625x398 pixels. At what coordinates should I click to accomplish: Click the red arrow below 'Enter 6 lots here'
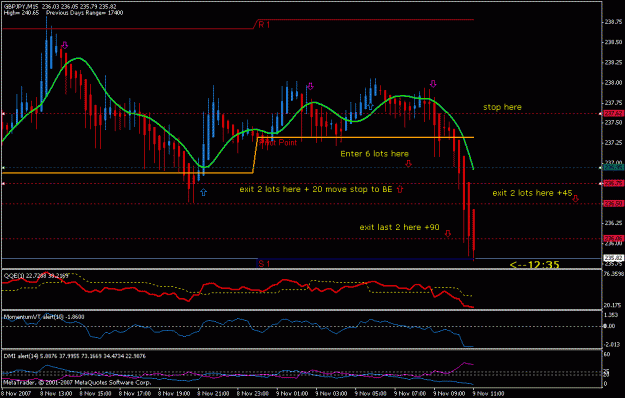point(409,164)
